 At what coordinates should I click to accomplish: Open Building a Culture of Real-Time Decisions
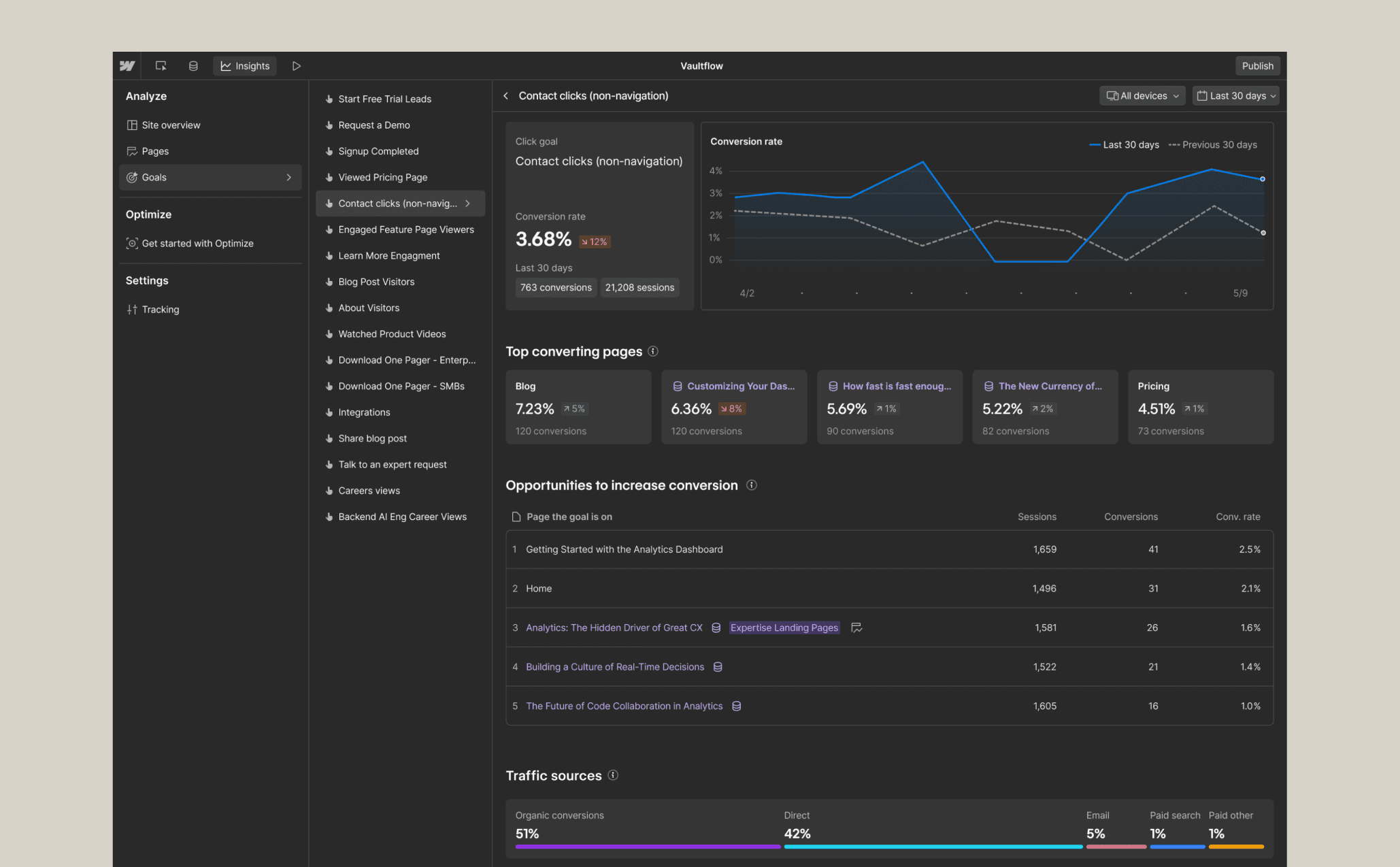pyautogui.click(x=615, y=667)
